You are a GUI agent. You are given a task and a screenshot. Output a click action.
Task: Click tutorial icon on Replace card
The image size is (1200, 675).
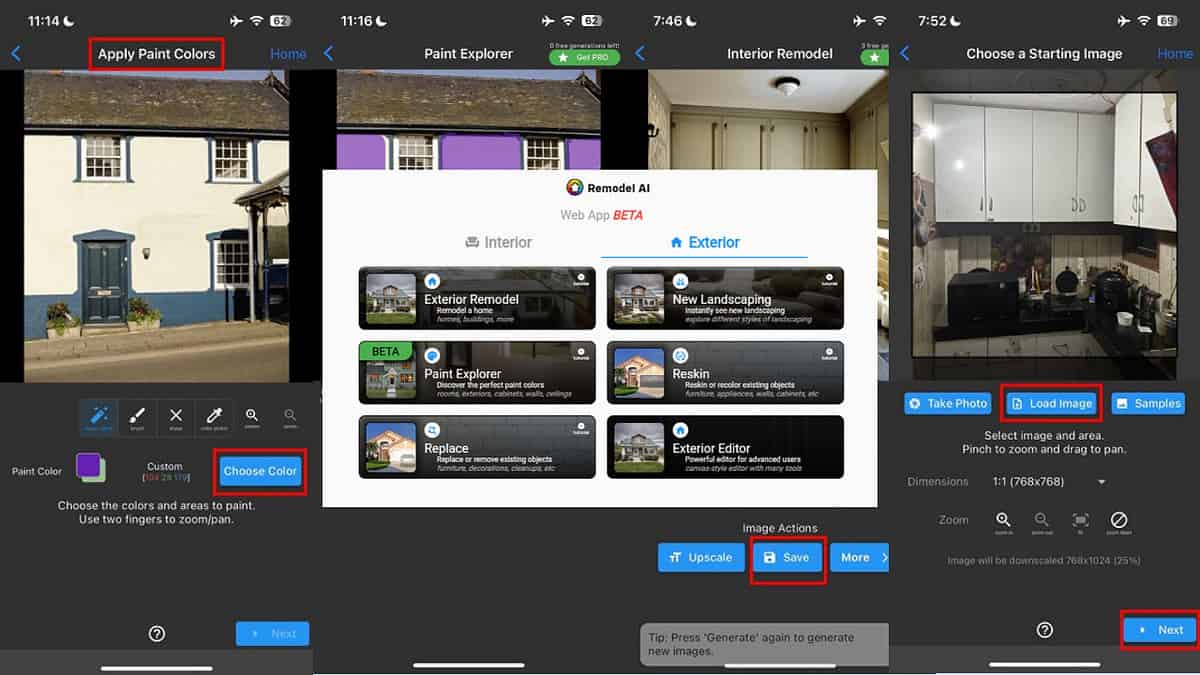tap(580, 428)
